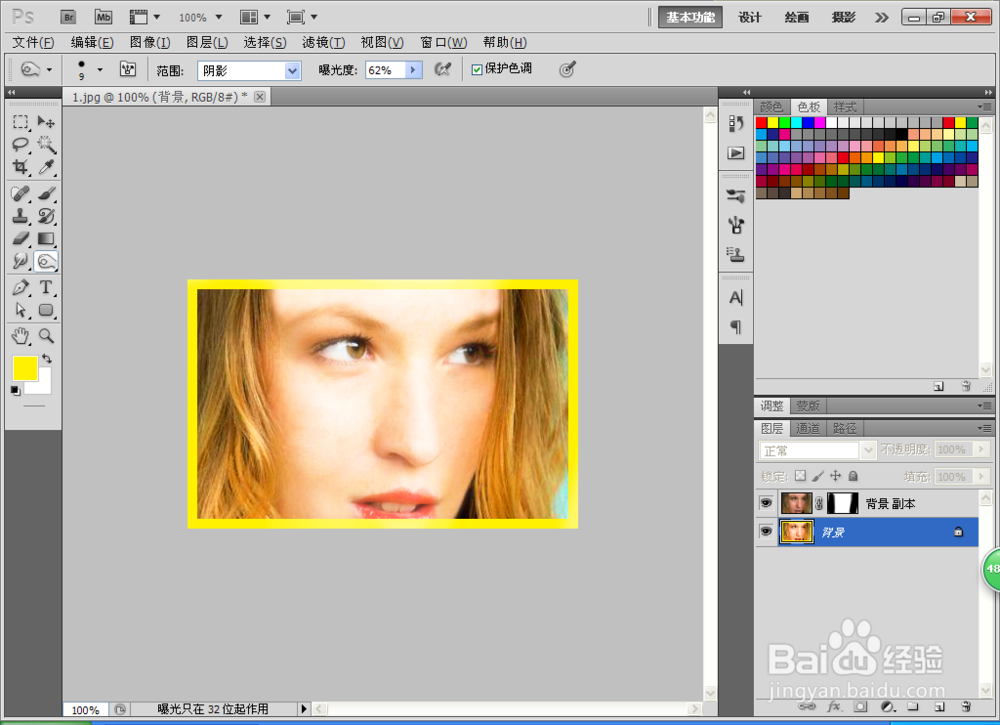This screenshot has height=725, width=1000.
Task: Select the Pen tool
Action: point(20,287)
